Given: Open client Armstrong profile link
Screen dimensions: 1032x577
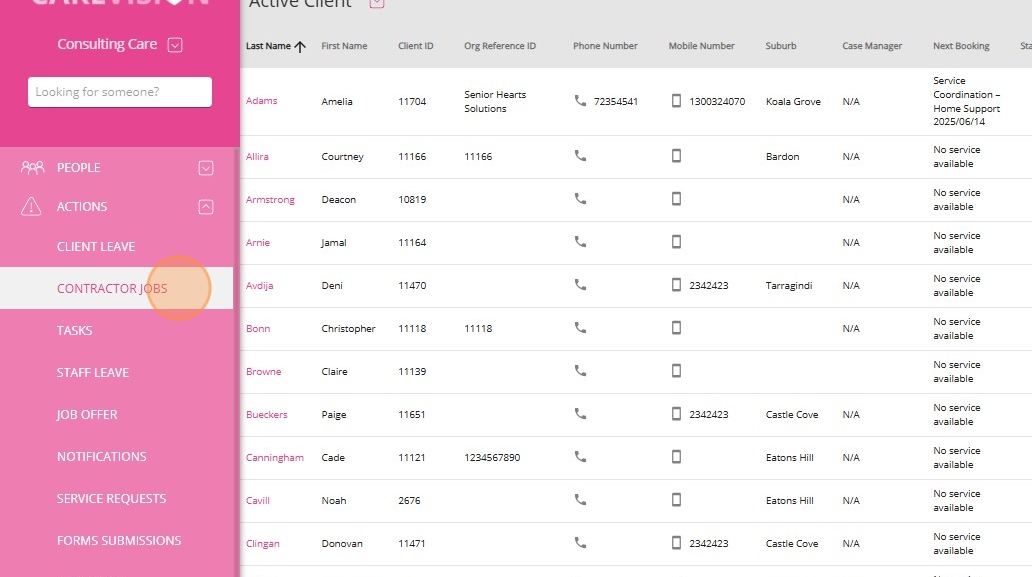Looking at the screenshot, I should tap(270, 199).
